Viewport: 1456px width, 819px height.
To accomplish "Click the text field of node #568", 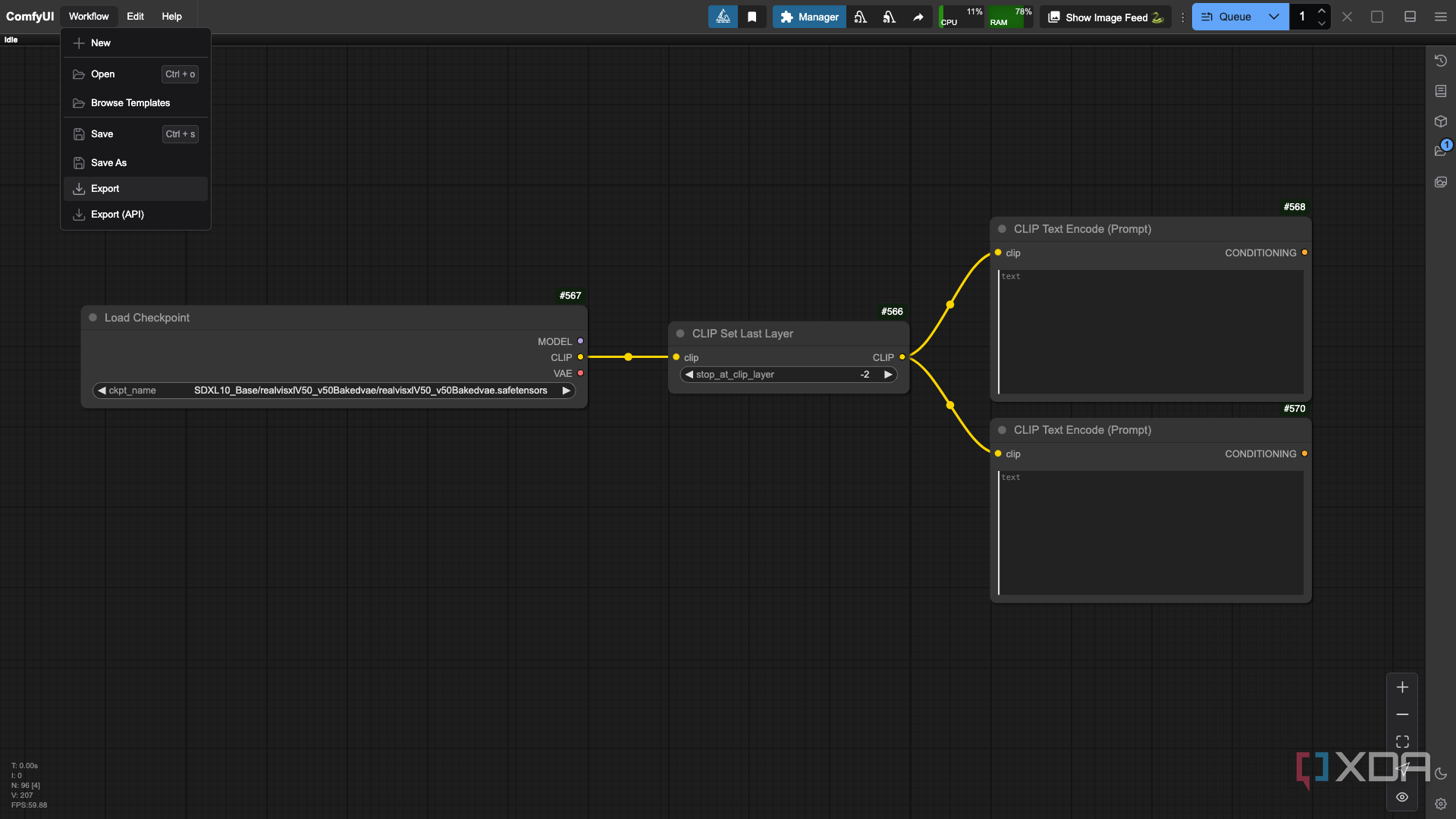I will [1150, 332].
